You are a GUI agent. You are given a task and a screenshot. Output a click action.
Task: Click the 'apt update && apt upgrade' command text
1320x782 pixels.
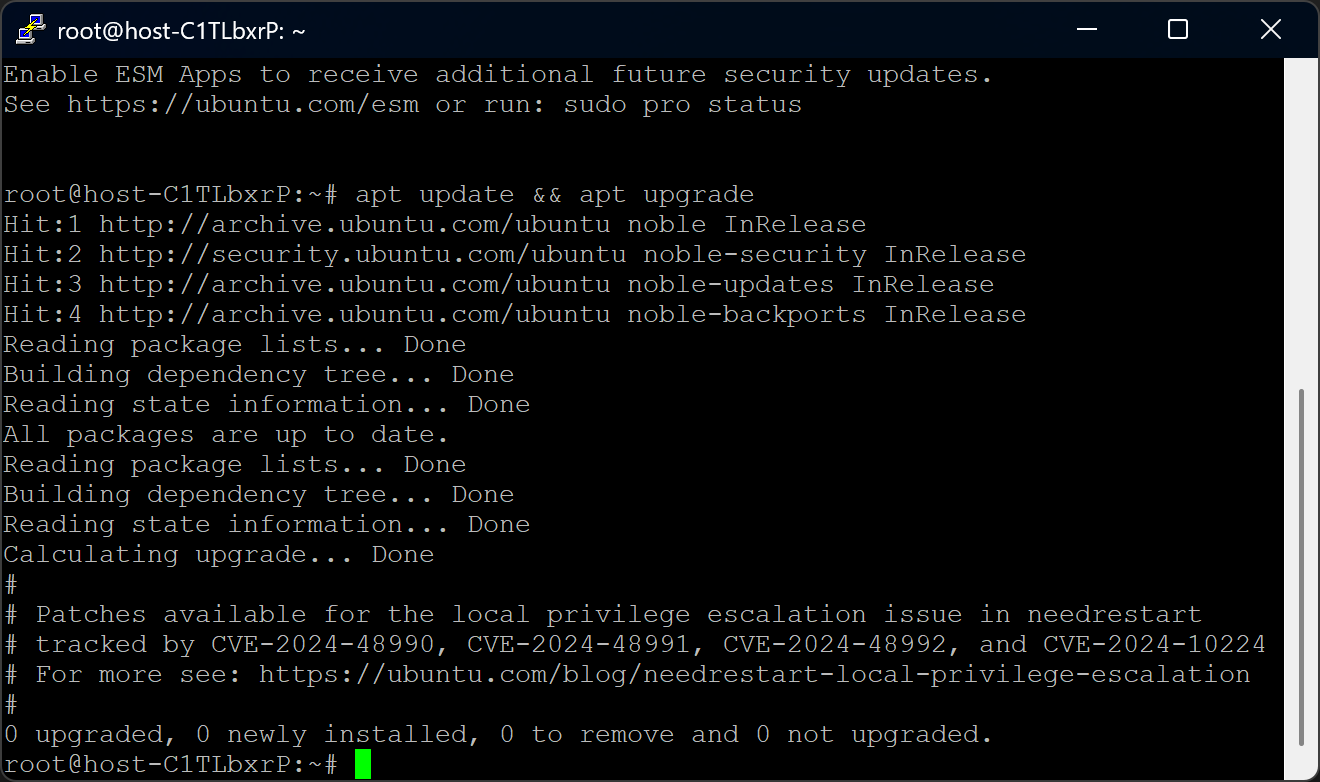554,194
